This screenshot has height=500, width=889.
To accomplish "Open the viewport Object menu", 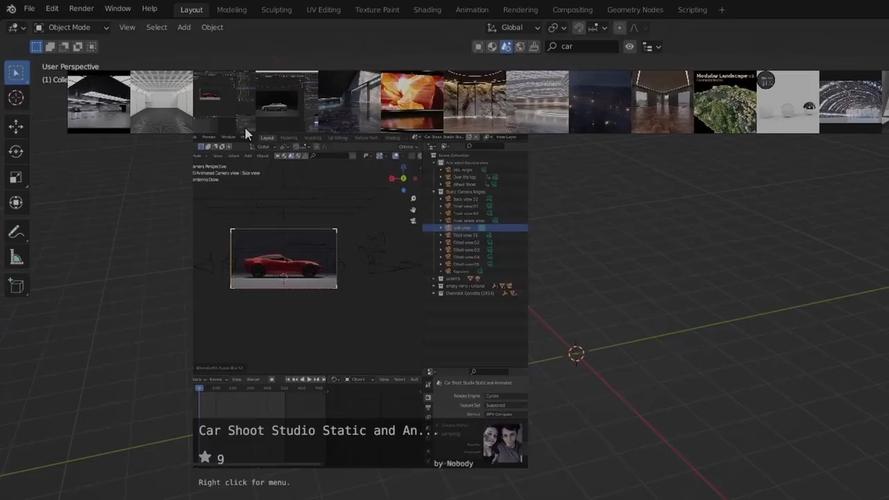I will tap(212, 27).
